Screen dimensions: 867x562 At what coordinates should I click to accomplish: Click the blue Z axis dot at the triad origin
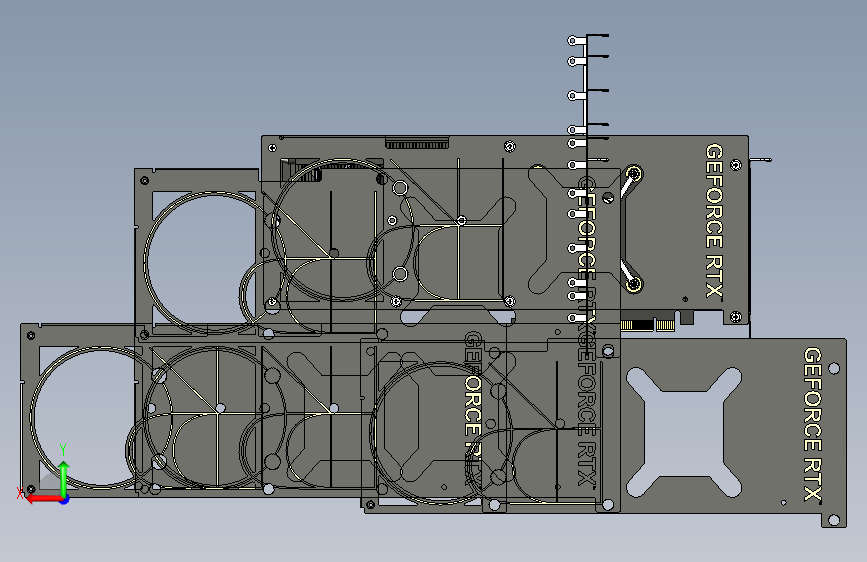tap(65, 499)
